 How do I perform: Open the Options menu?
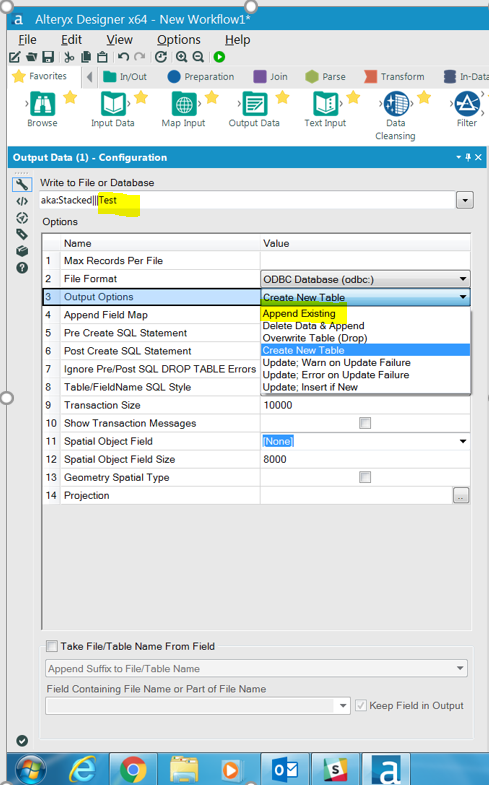(179, 40)
